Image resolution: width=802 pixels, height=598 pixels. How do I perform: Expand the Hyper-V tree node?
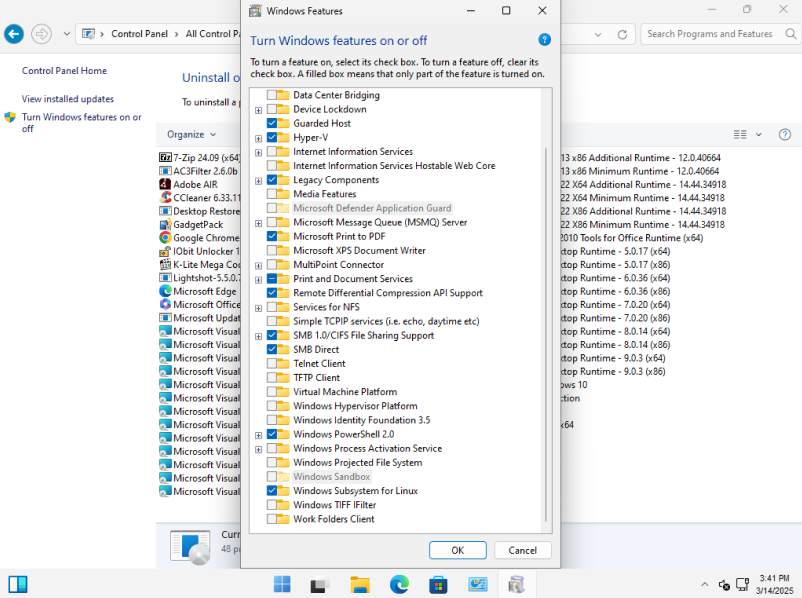[x=258, y=138]
